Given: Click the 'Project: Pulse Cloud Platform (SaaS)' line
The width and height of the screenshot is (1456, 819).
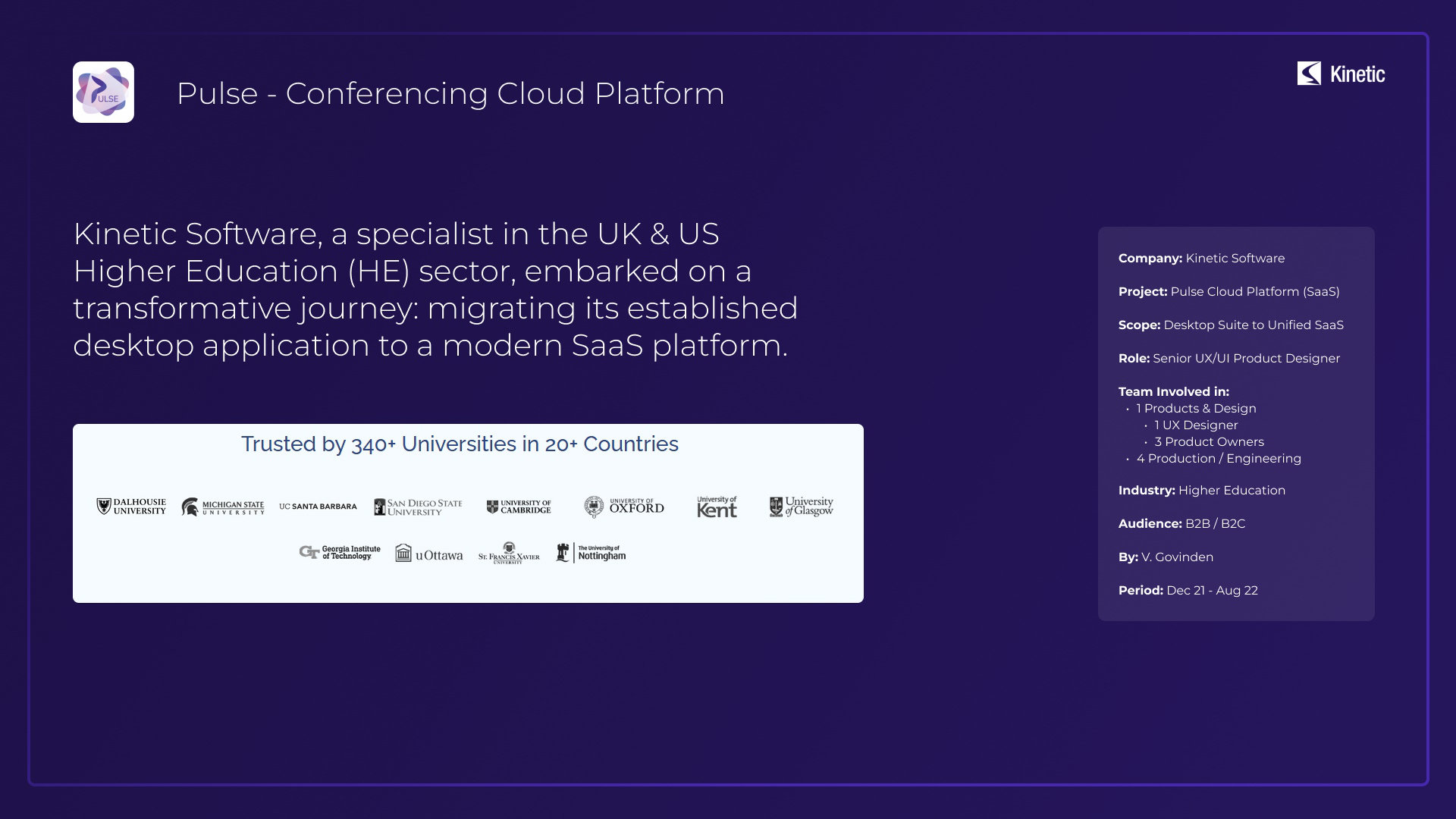Looking at the screenshot, I should click(x=1228, y=291).
